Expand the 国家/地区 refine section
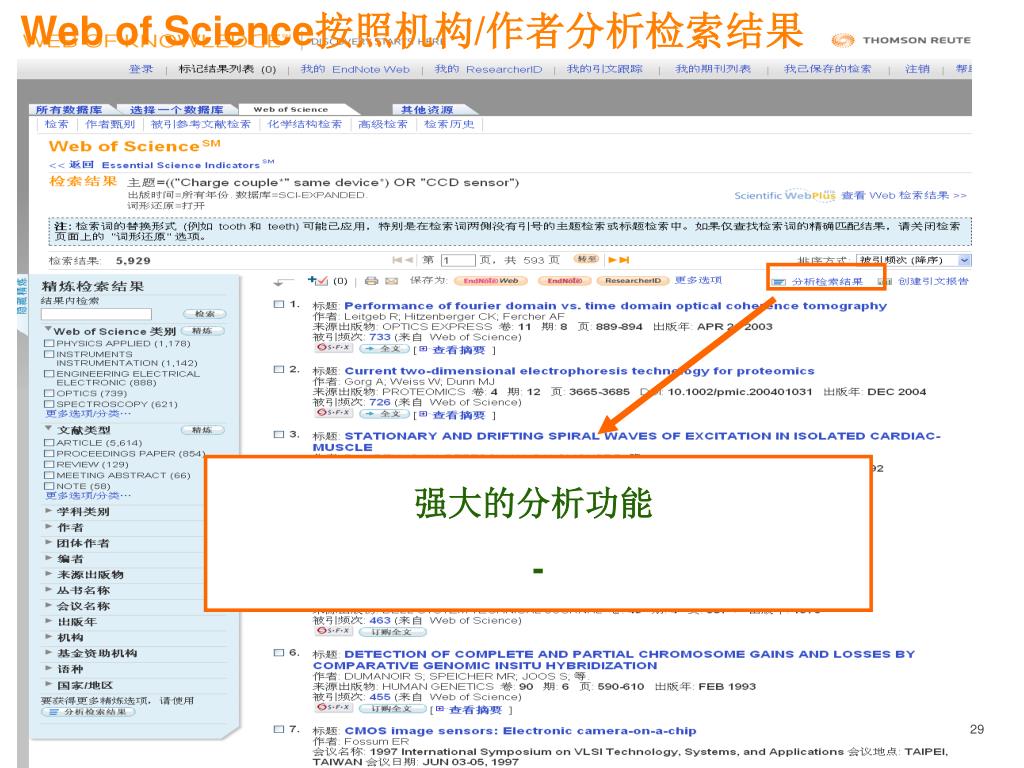1024x768 pixels. pyautogui.click(x=48, y=684)
